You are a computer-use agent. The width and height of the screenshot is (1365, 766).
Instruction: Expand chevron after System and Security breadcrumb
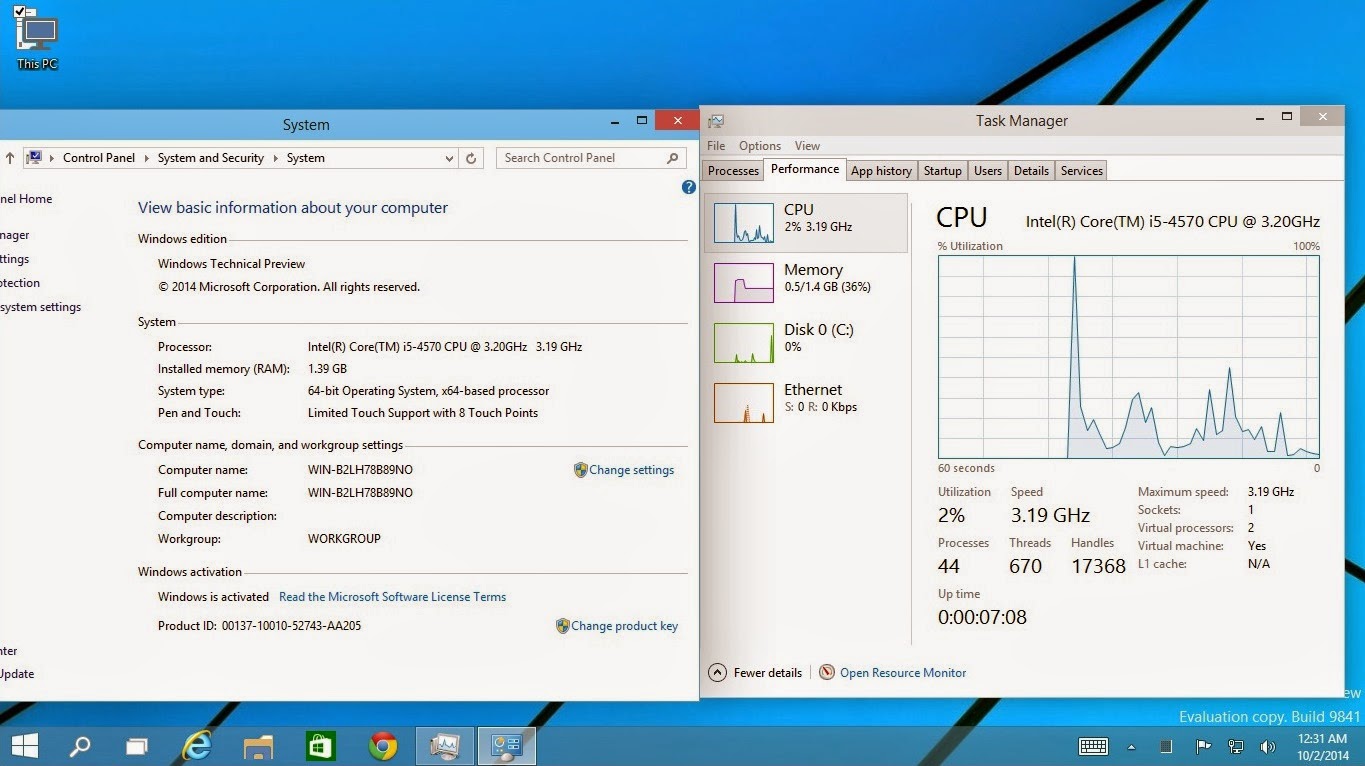(275, 158)
